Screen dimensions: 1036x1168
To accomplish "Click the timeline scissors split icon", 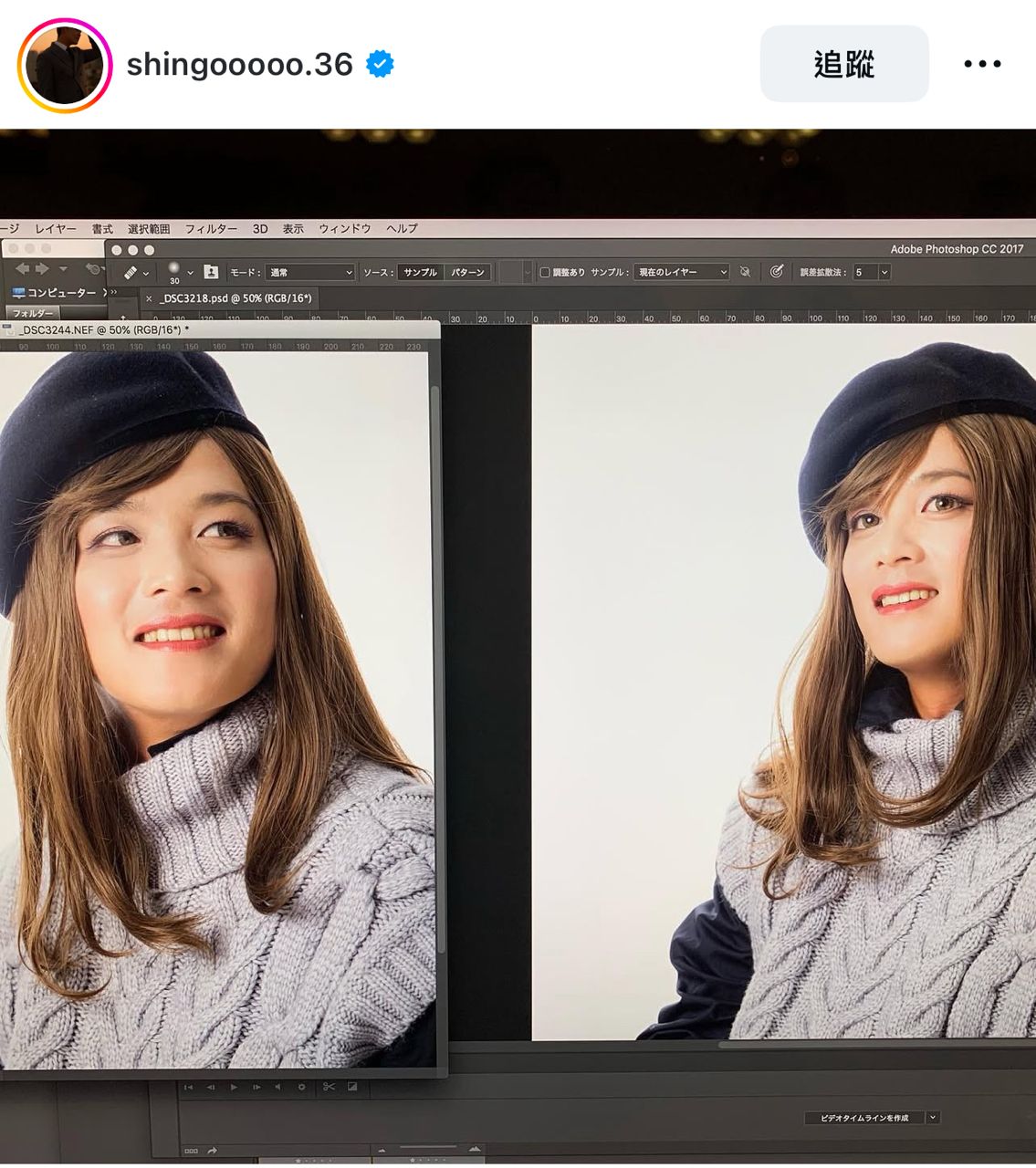I will tap(329, 1087).
